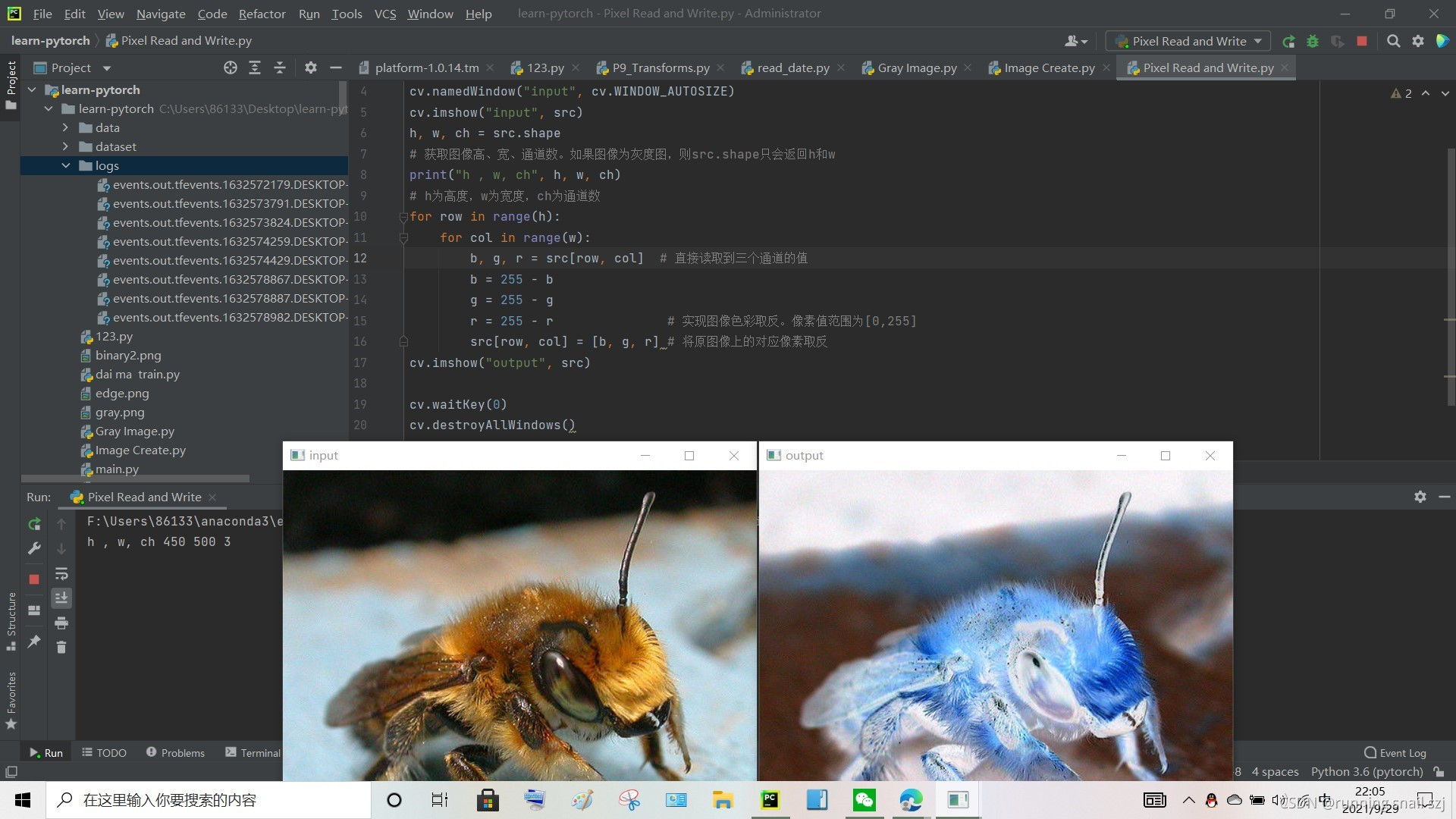Fold the for col loop at line 11

point(403,238)
